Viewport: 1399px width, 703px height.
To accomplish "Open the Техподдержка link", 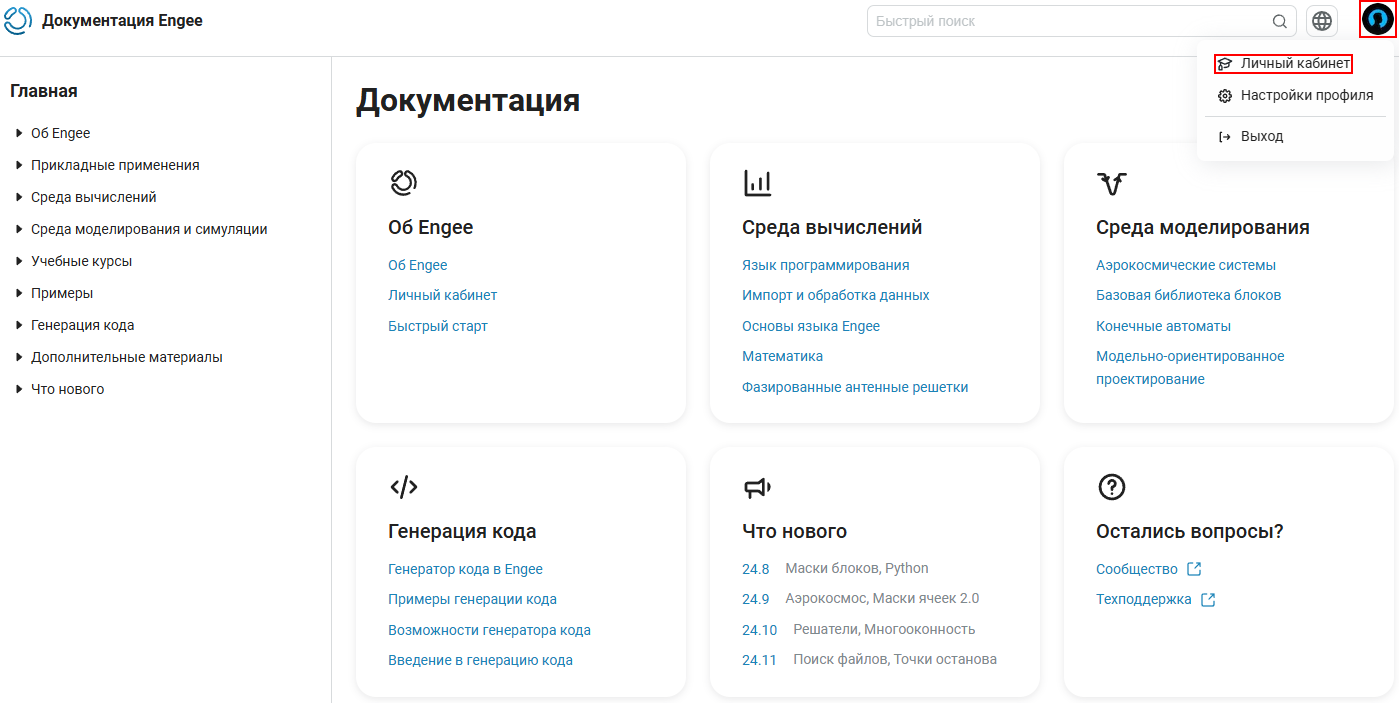I will [1144, 600].
